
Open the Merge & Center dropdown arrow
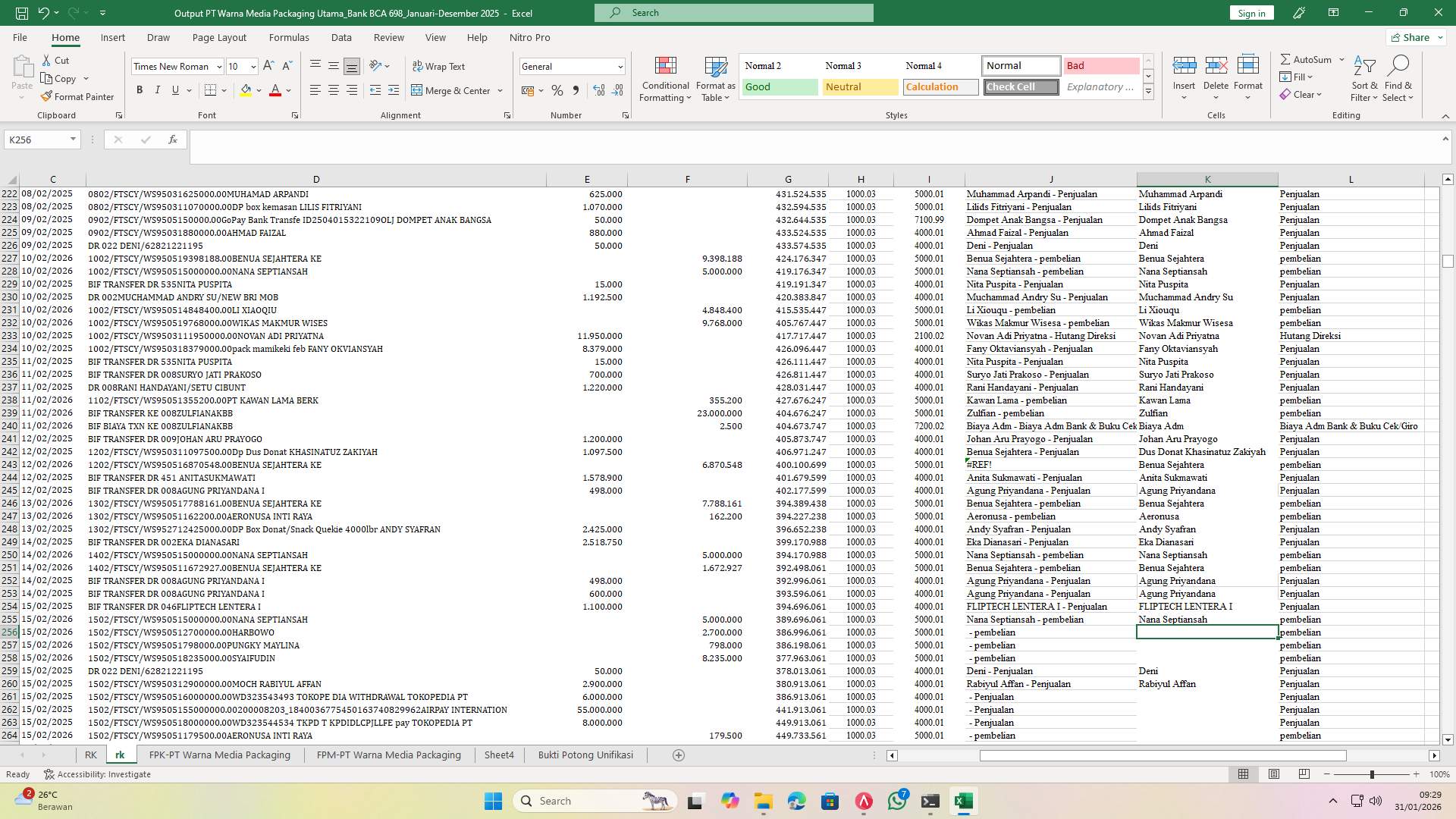[500, 90]
